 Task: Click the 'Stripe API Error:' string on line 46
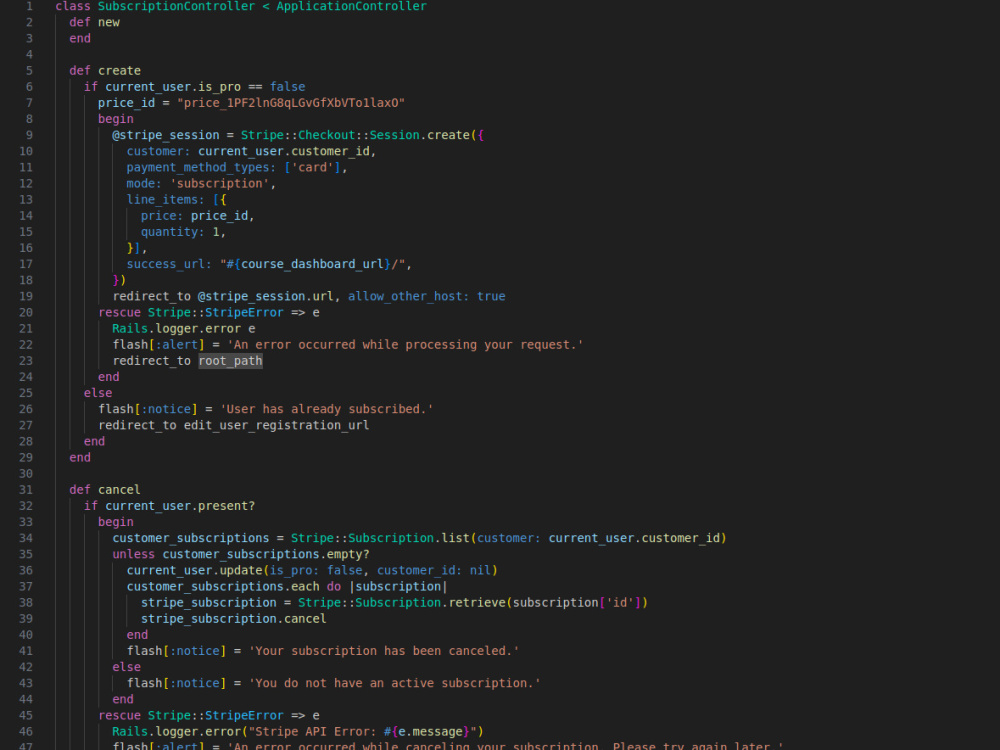312,732
